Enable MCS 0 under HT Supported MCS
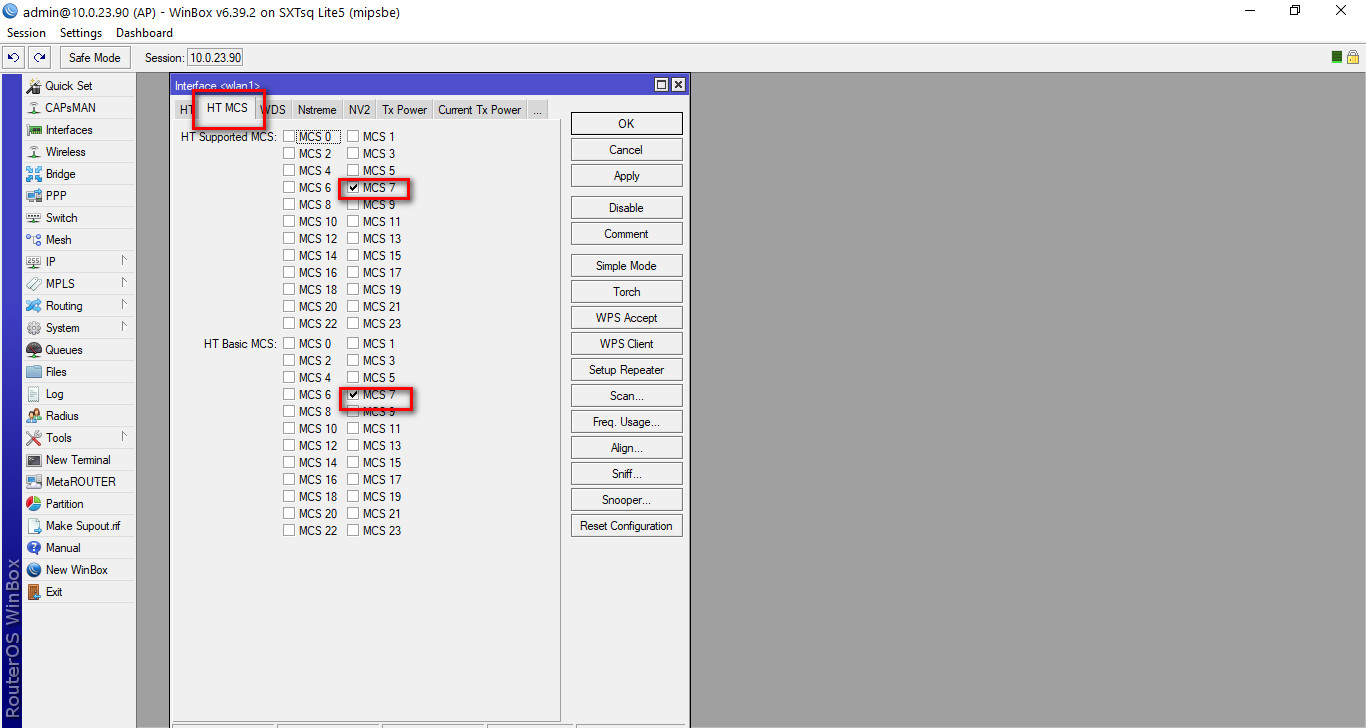The height and width of the screenshot is (728, 1366). [289, 137]
